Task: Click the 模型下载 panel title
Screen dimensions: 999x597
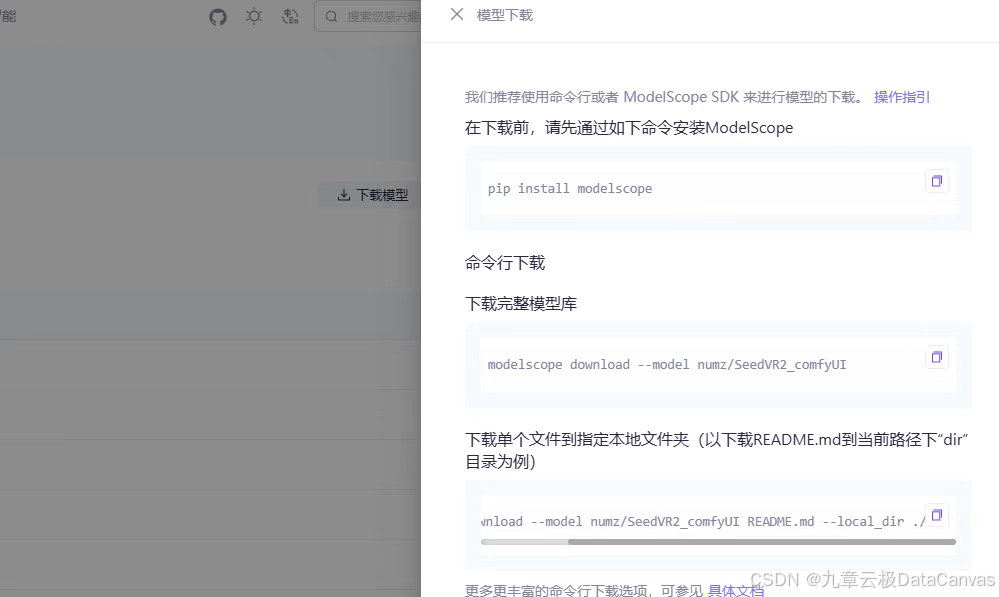Action: pos(505,15)
